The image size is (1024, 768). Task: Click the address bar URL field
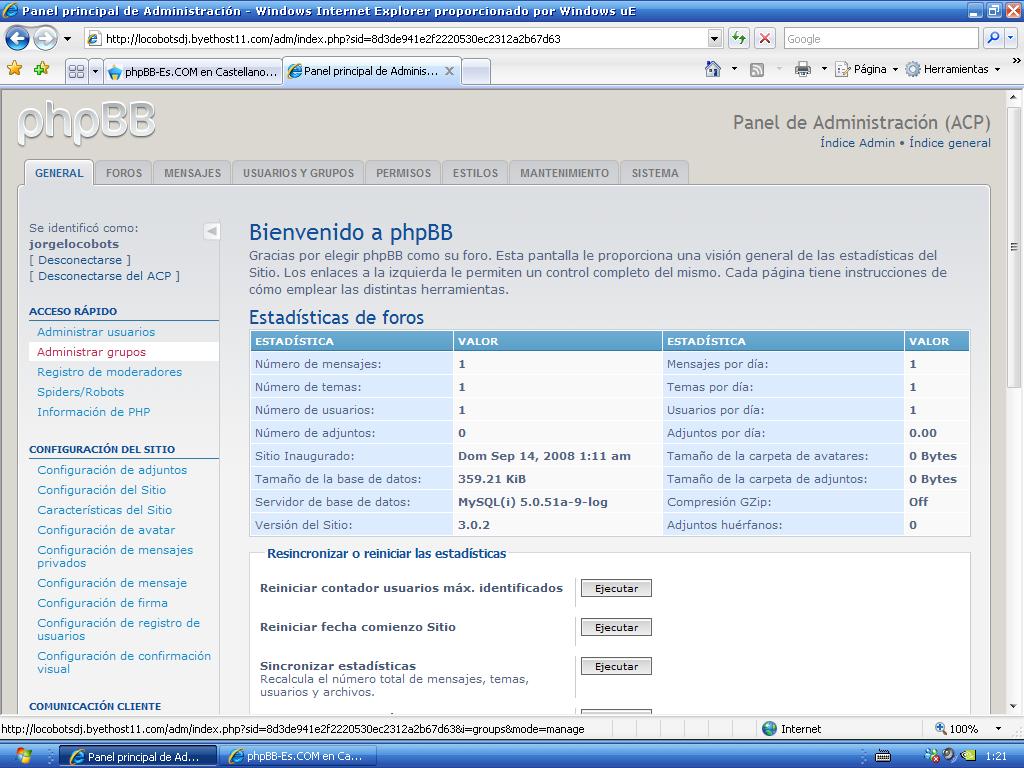[396, 39]
